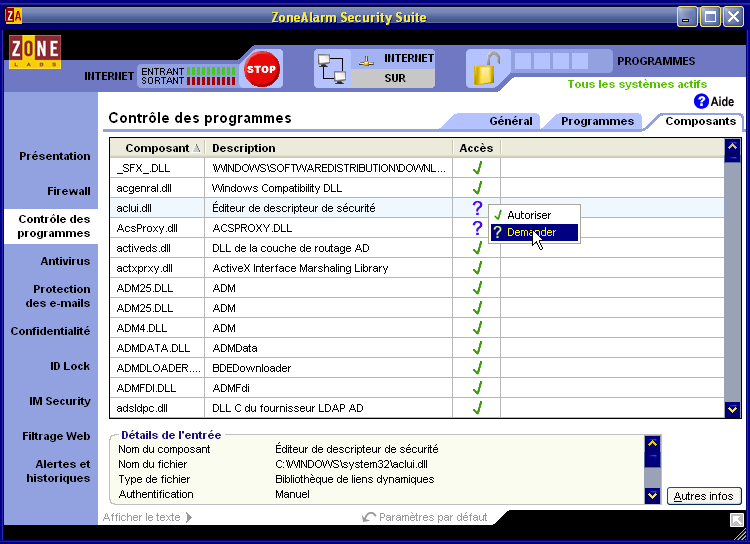Click access checkmark for actxprxy.dll
This screenshot has height=544, width=750.
477,268
